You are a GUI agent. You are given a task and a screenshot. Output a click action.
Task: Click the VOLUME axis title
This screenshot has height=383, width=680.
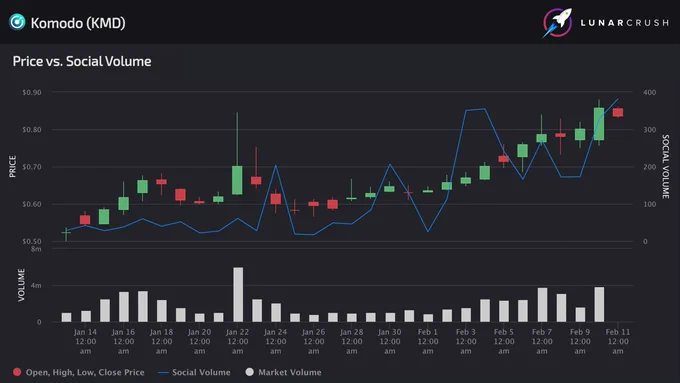(x=21, y=285)
